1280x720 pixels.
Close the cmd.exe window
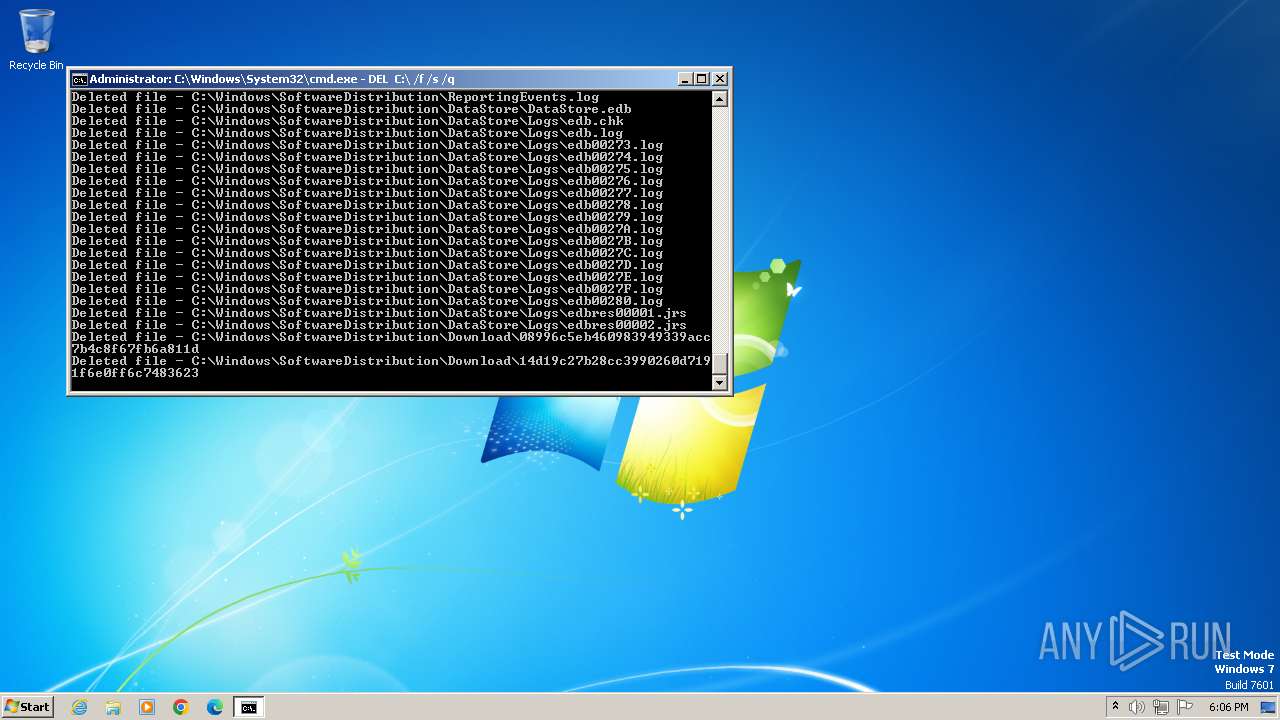pos(719,79)
